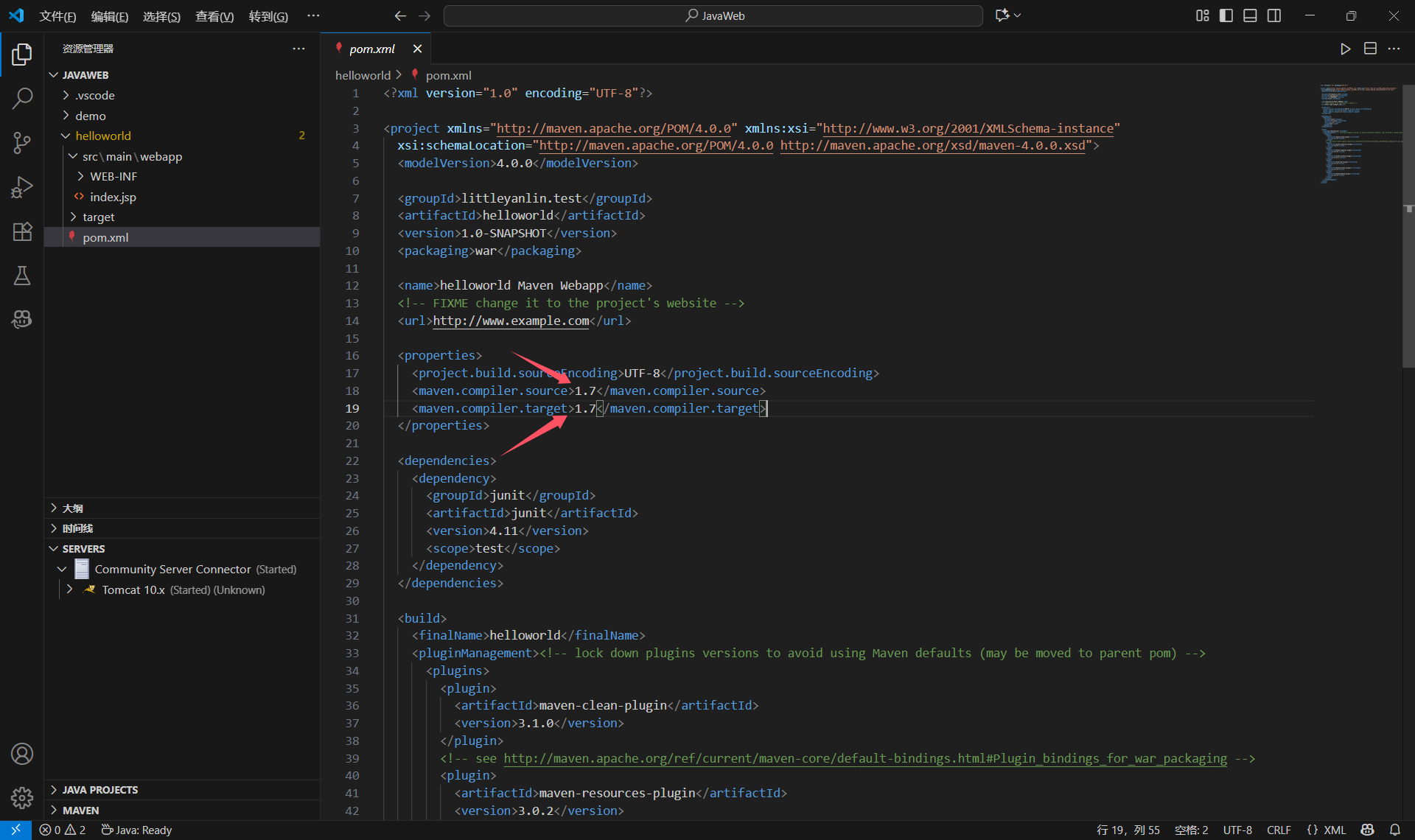Open the Extensions view
Image resolution: width=1415 pixels, height=840 pixels.
22,231
